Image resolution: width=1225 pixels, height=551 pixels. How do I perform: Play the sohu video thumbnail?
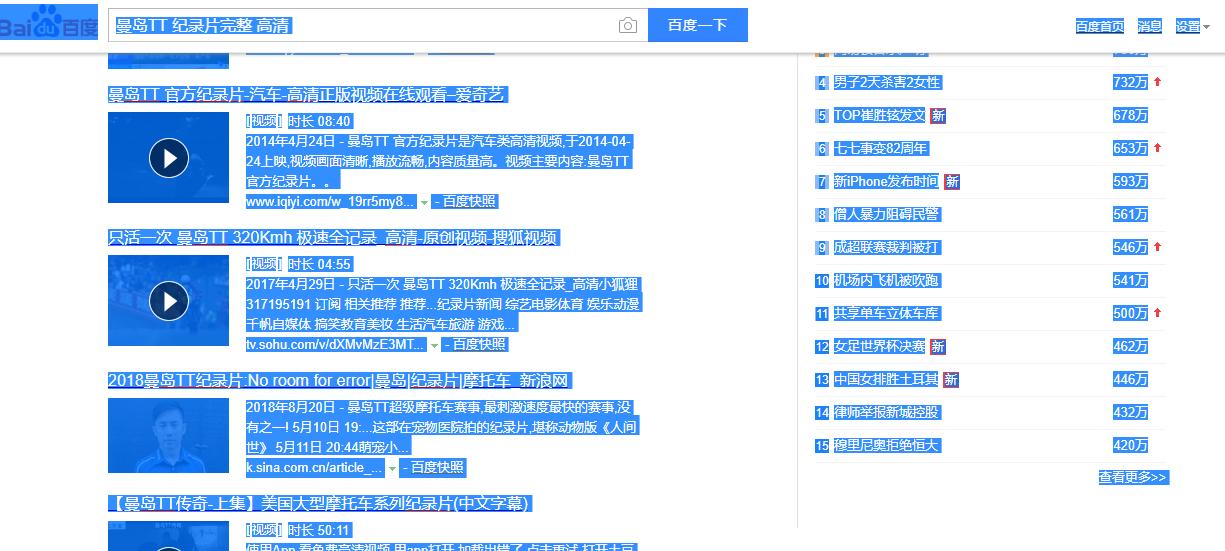(x=169, y=300)
